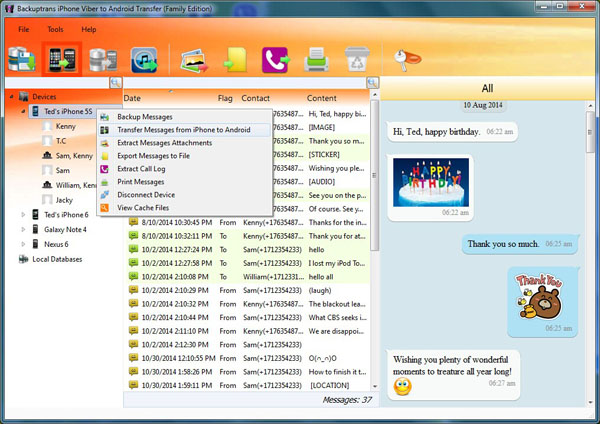
Task: Select the Nexus 6 device
Action: pyautogui.click(x=56, y=244)
